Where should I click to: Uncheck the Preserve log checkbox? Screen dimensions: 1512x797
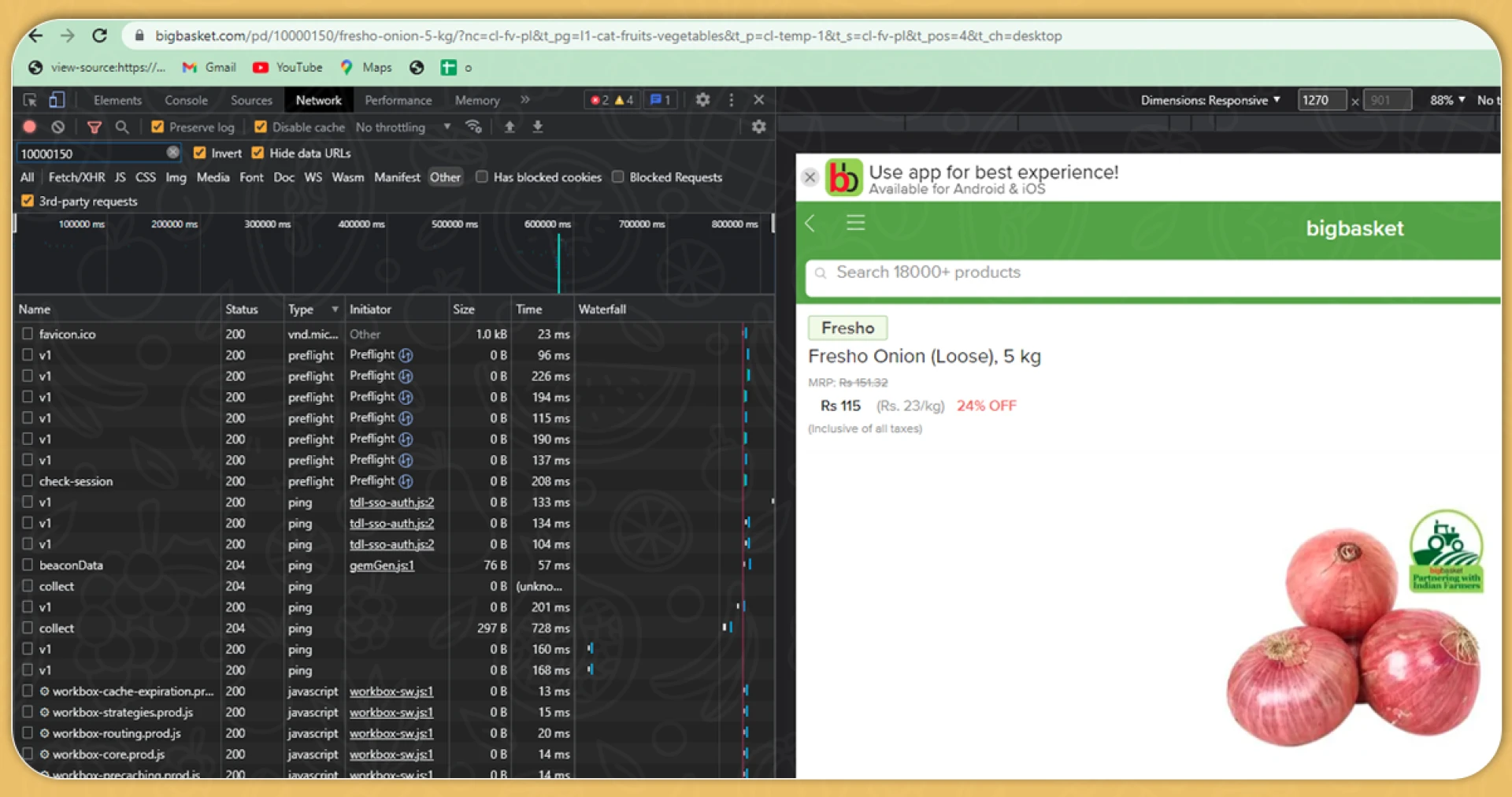[157, 126]
